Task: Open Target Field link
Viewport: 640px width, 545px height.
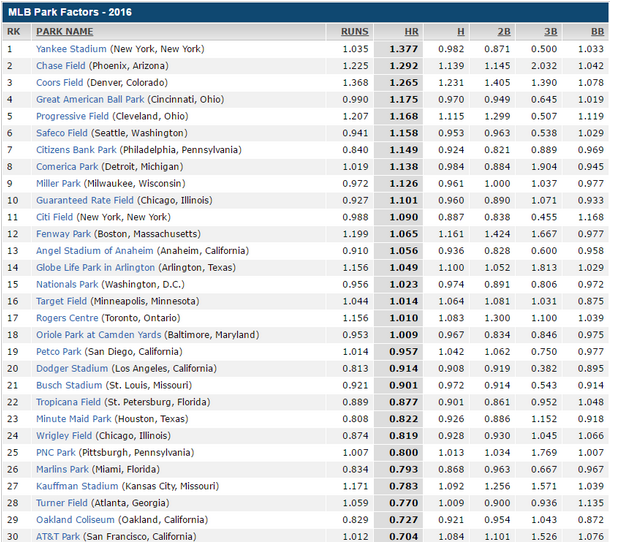Action: tap(61, 301)
